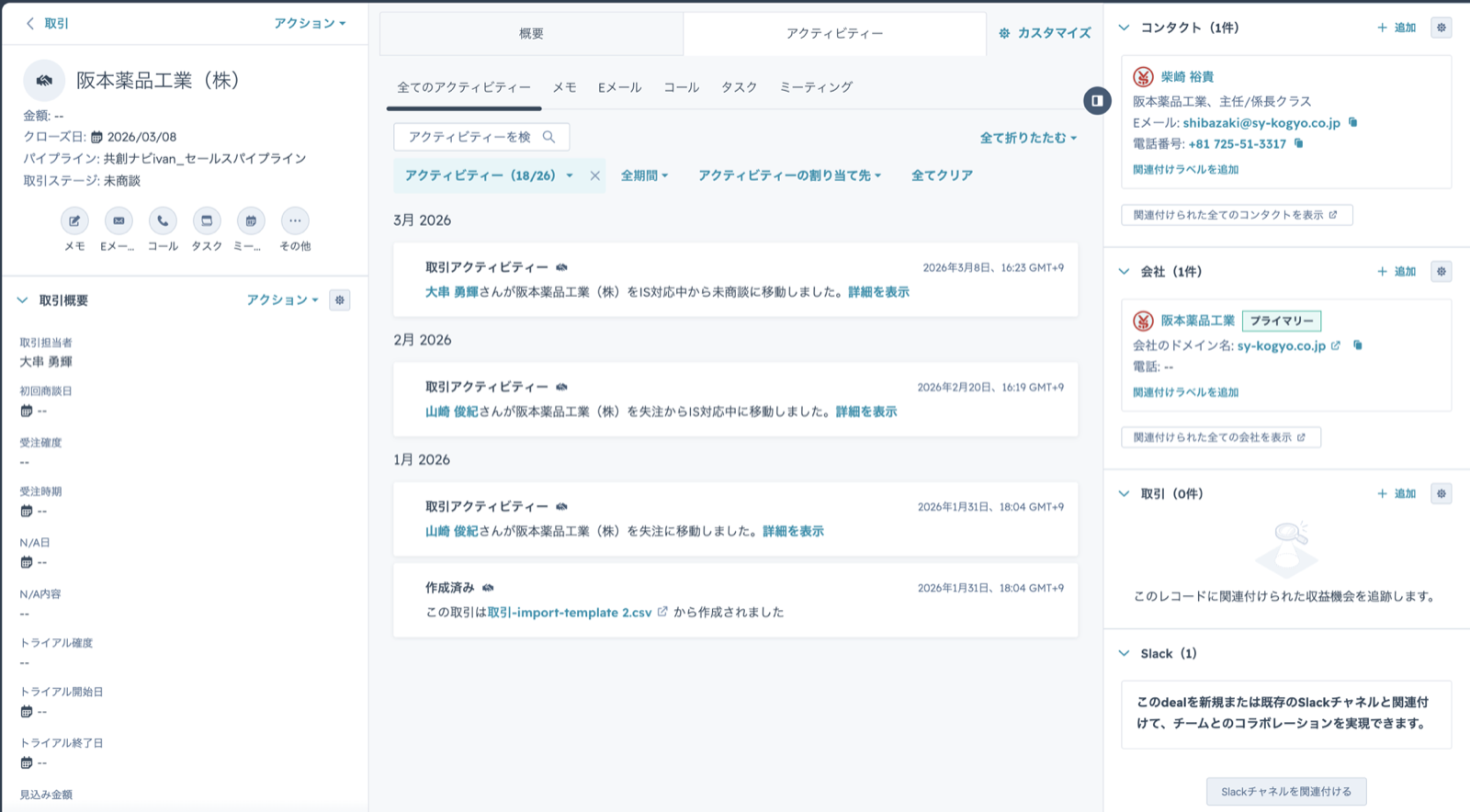Open the 全て折りたたむ dropdown
Viewport: 1470px width, 812px height.
click(x=1028, y=138)
